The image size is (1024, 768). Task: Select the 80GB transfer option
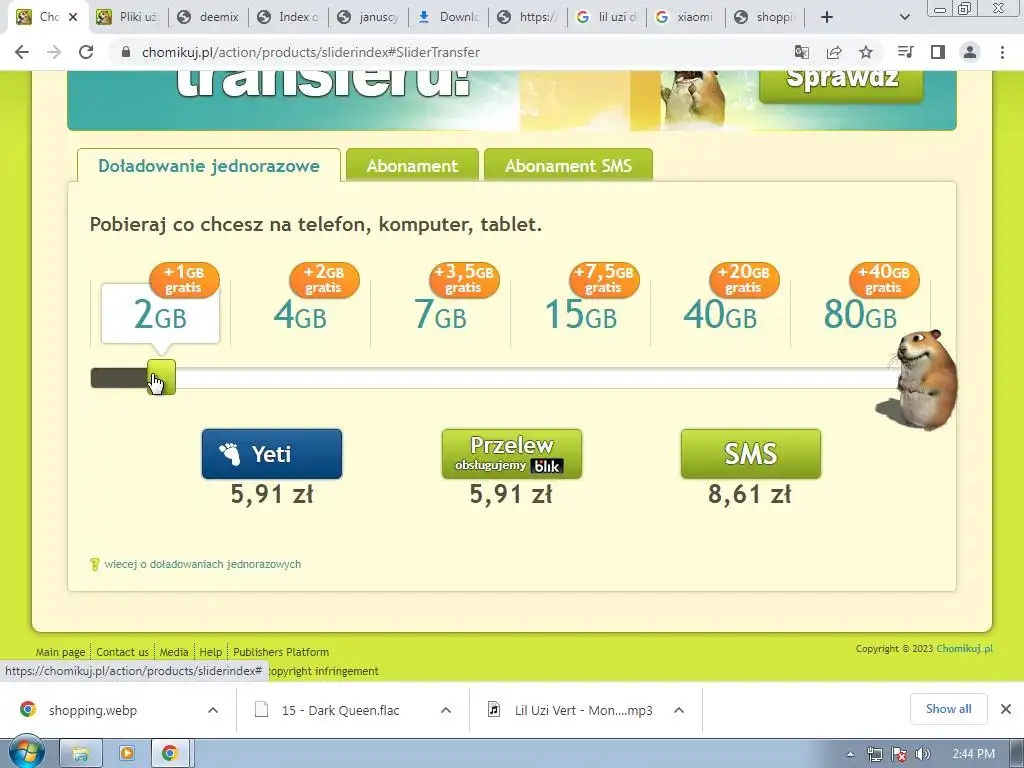[x=860, y=313]
